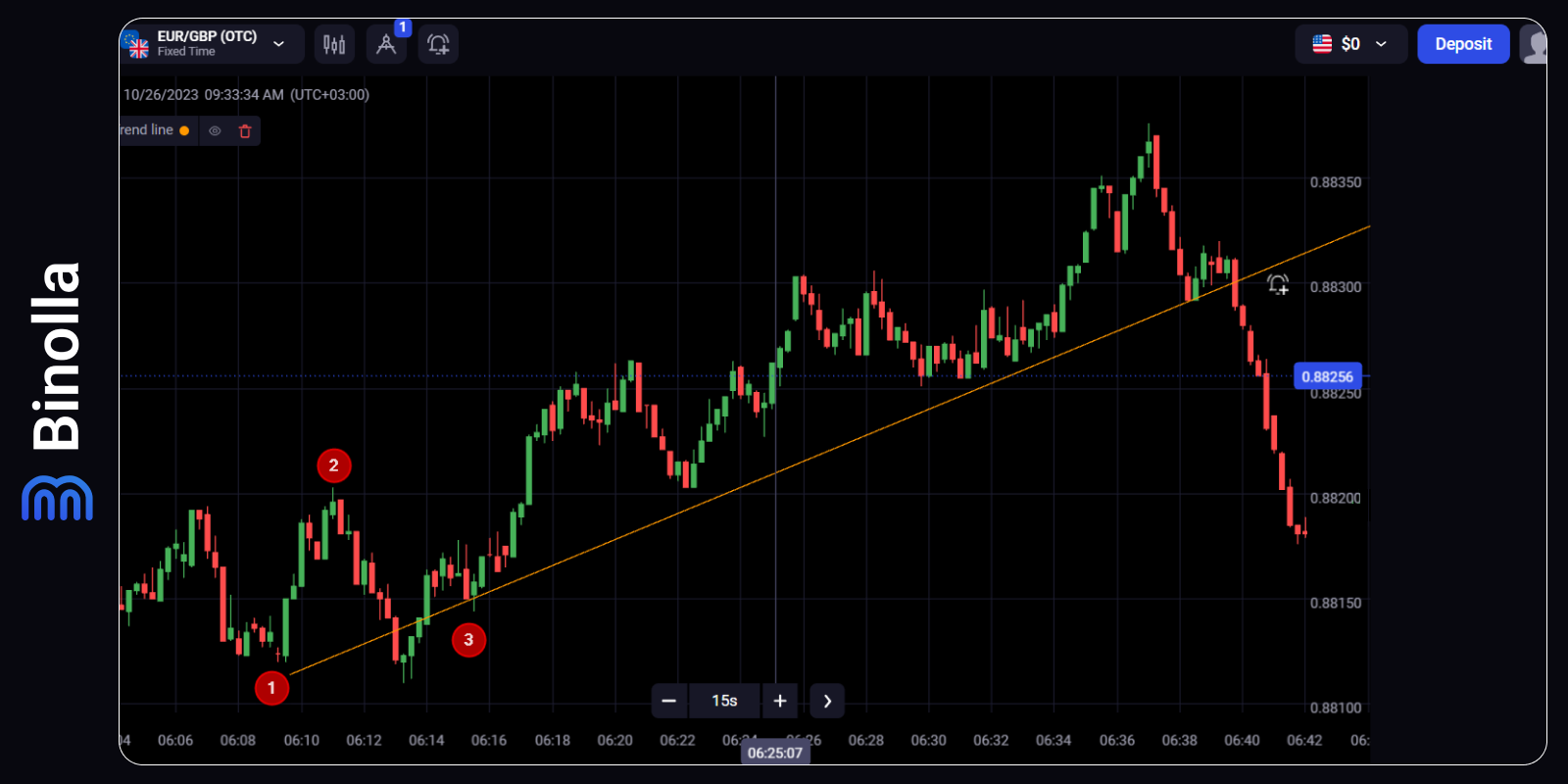Screen dimensions: 1568x784
Task: Click the price alert bell icon in toolbar
Action: 438,44
